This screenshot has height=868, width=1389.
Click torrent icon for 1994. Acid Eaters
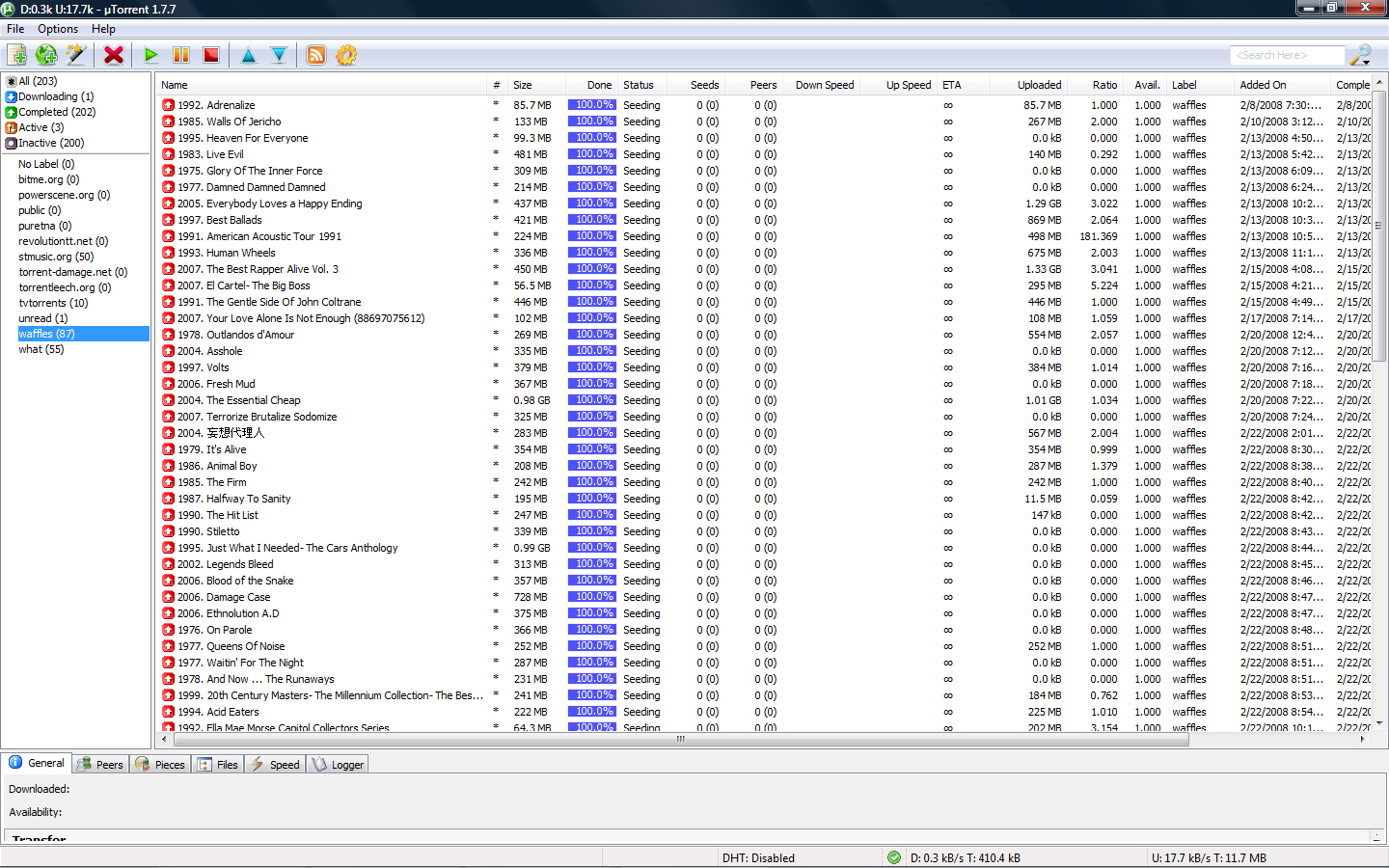[169, 712]
